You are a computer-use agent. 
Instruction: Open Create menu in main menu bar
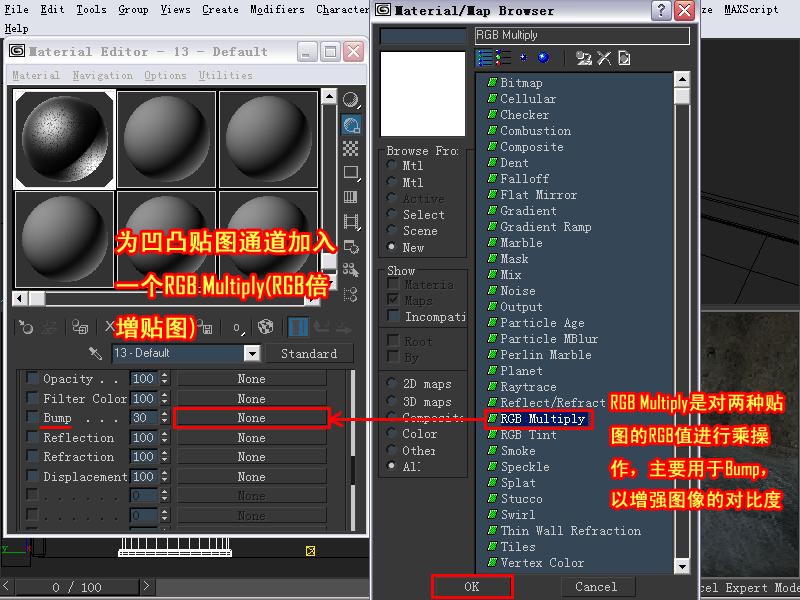[x=220, y=9]
